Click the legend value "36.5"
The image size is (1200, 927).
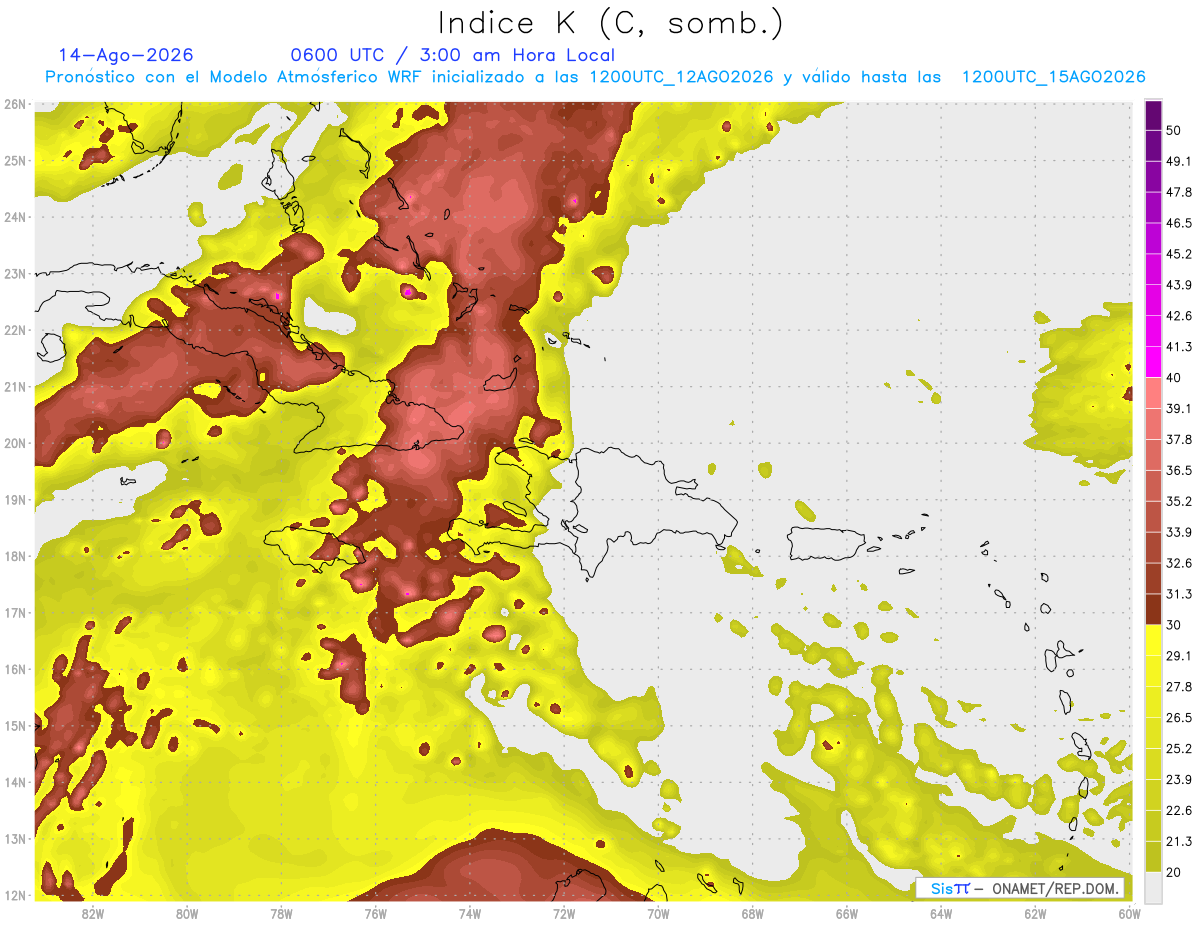(1179, 470)
